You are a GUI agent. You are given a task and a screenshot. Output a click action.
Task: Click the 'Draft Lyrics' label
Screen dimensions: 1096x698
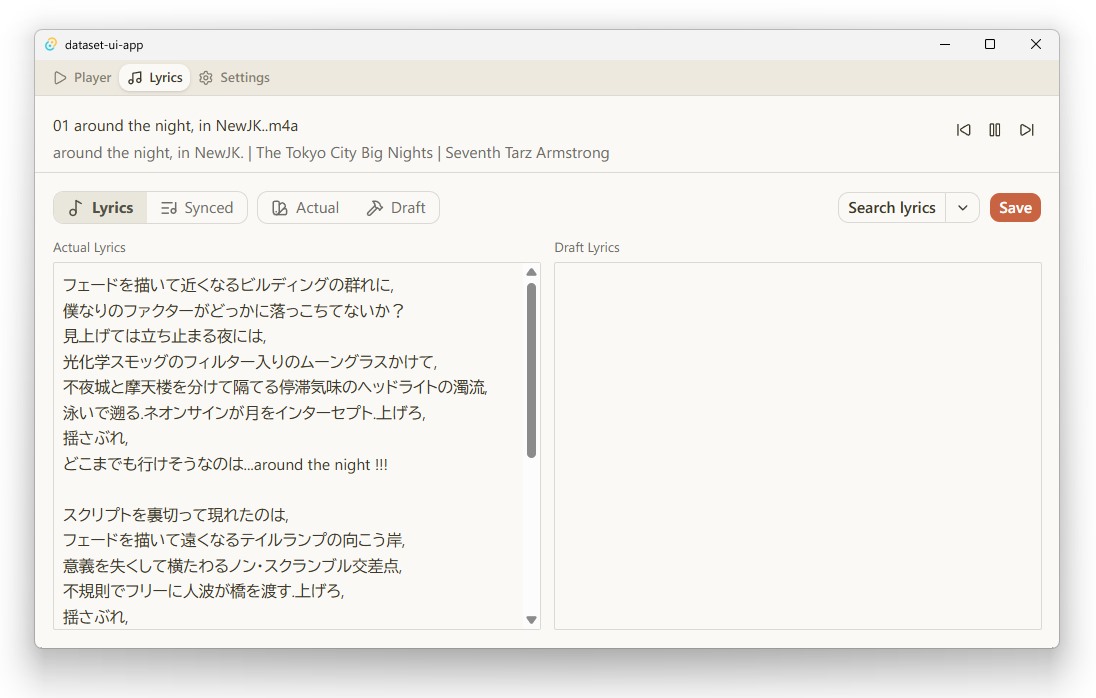tap(587, 247)
